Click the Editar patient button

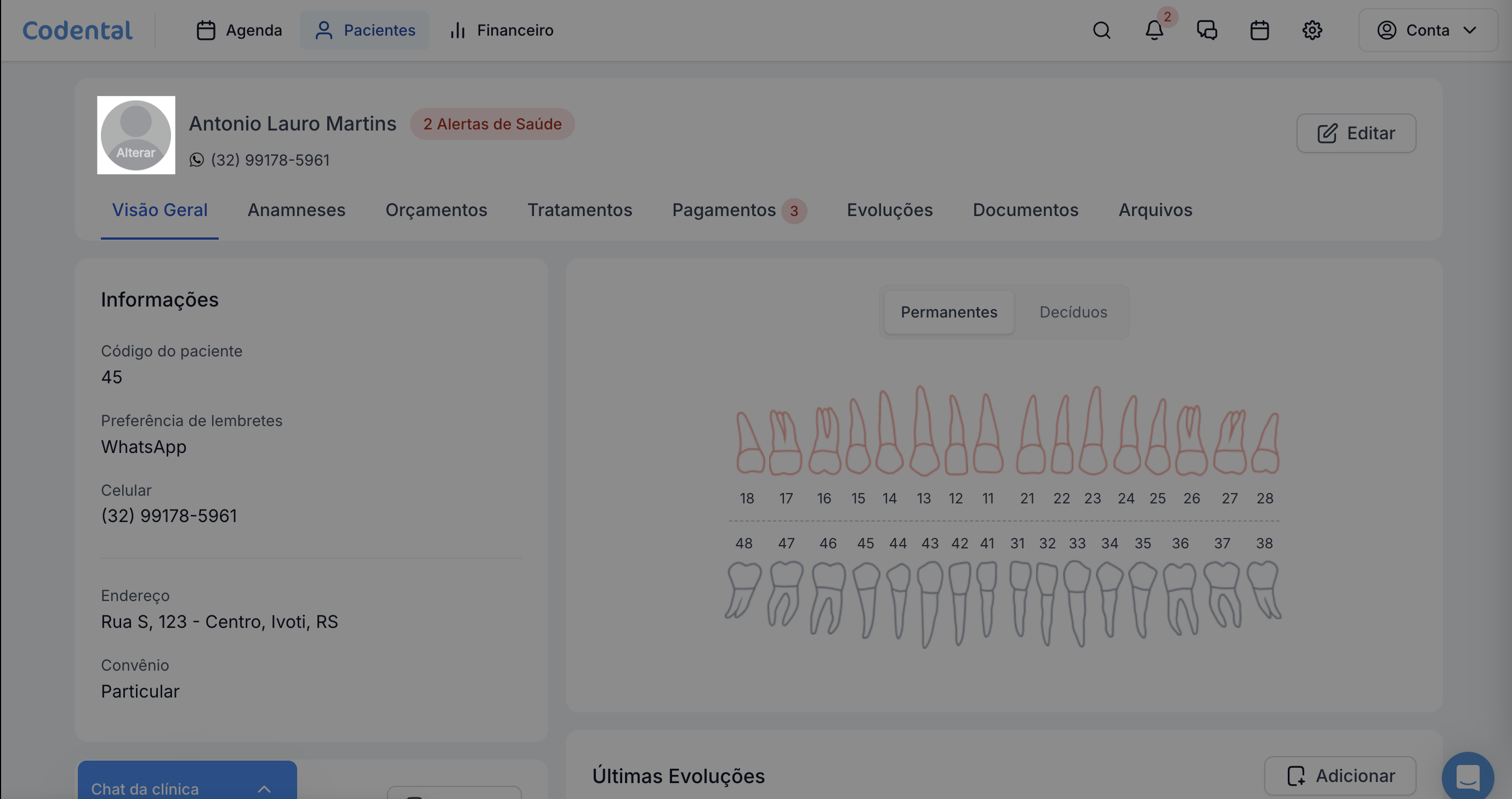[1355, 133]
